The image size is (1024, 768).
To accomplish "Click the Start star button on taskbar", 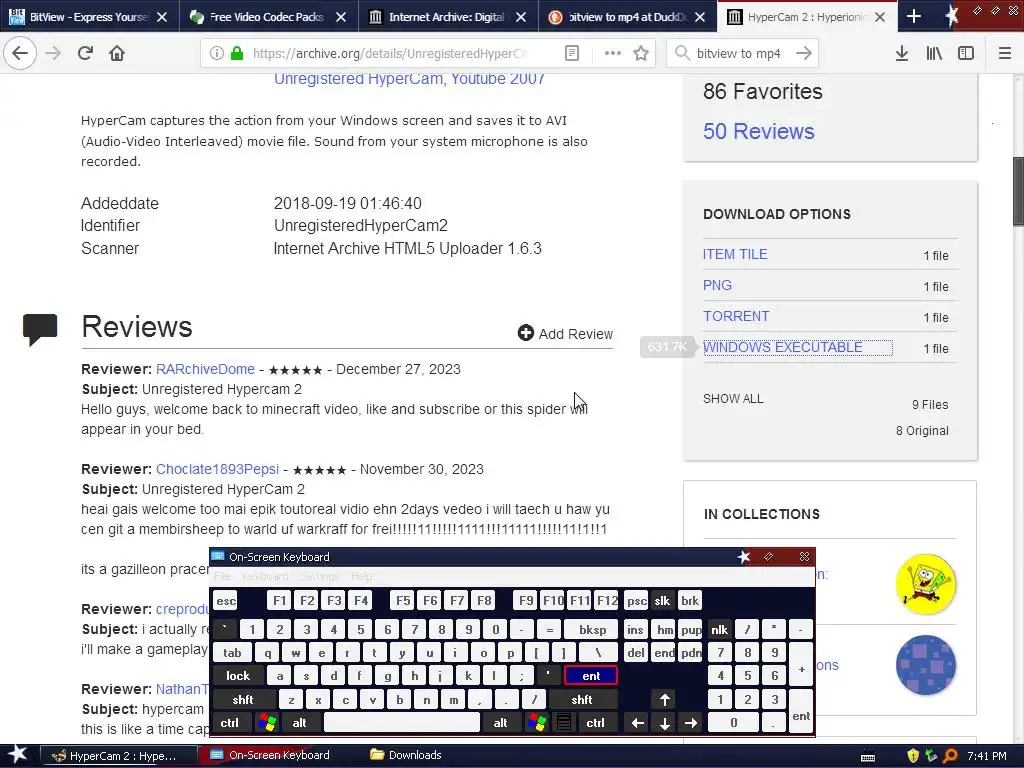I will point(18,755).
